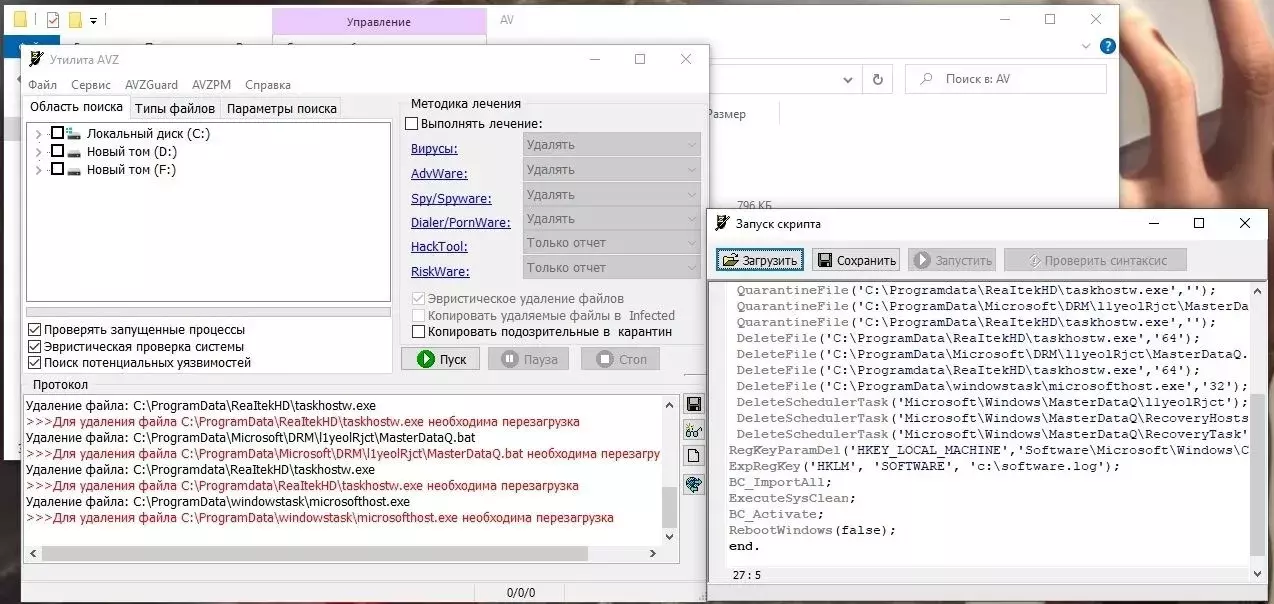The image size is (1274, 604).
Task: Select the Область поиска tab
Action: (76, 107)
